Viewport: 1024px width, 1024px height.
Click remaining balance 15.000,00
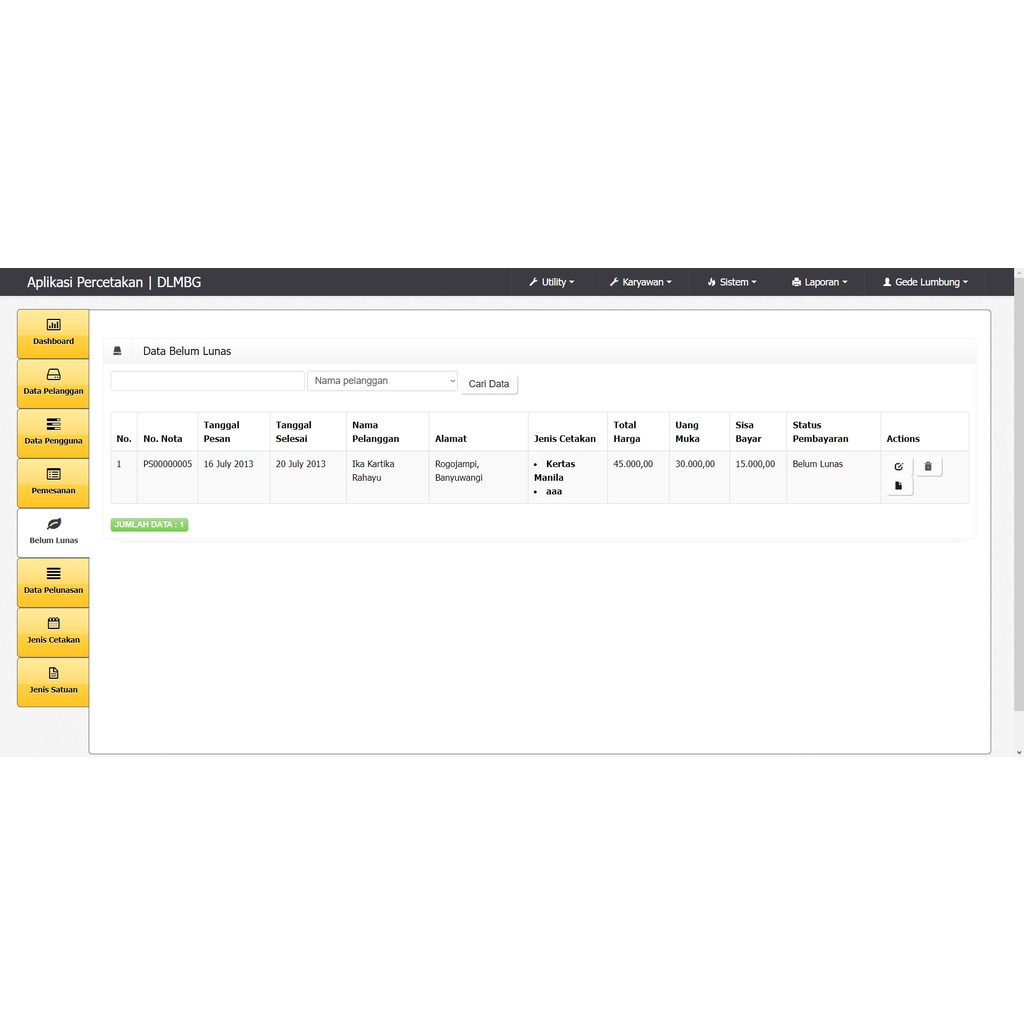(x=755, y=464)
